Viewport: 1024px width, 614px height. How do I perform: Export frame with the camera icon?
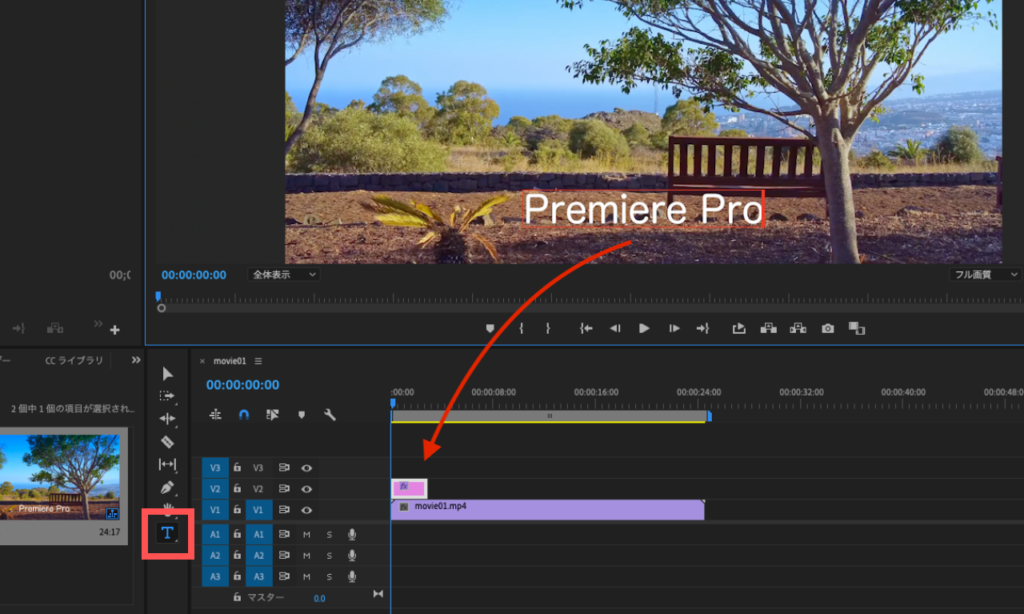827,329
